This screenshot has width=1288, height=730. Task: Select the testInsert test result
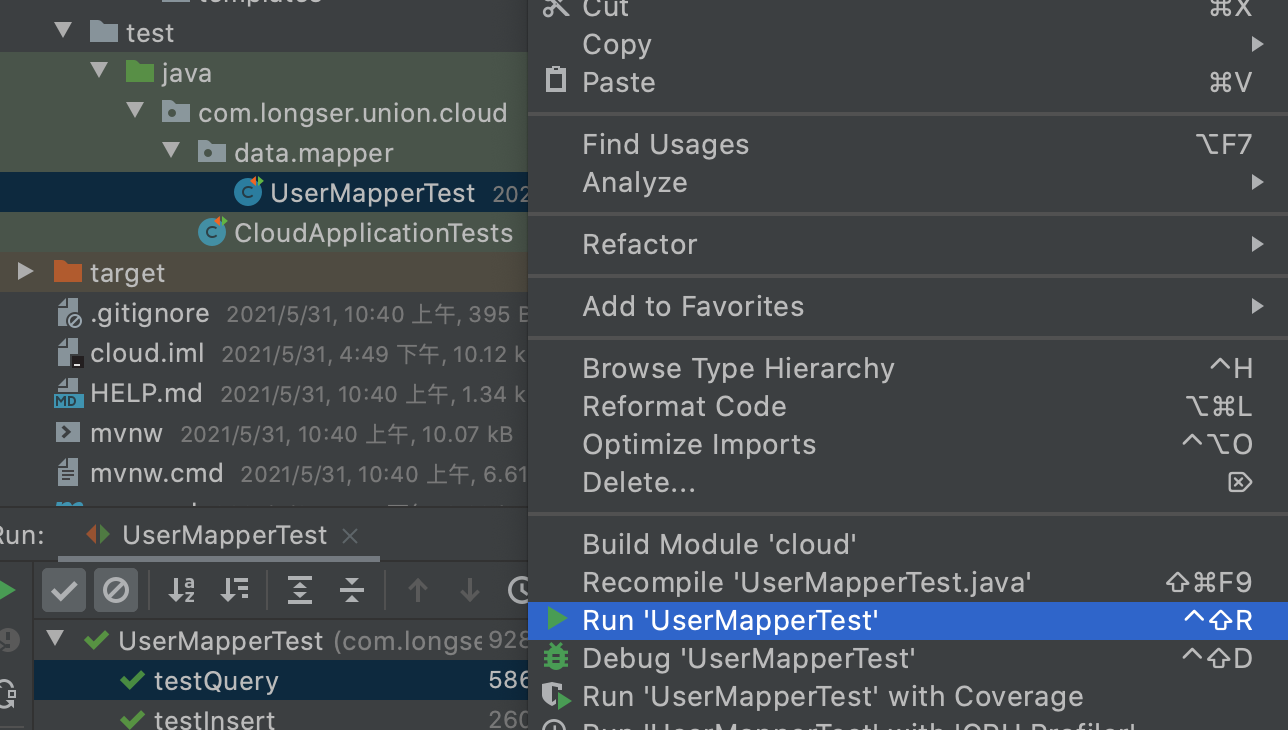click(x=214, y=719)
